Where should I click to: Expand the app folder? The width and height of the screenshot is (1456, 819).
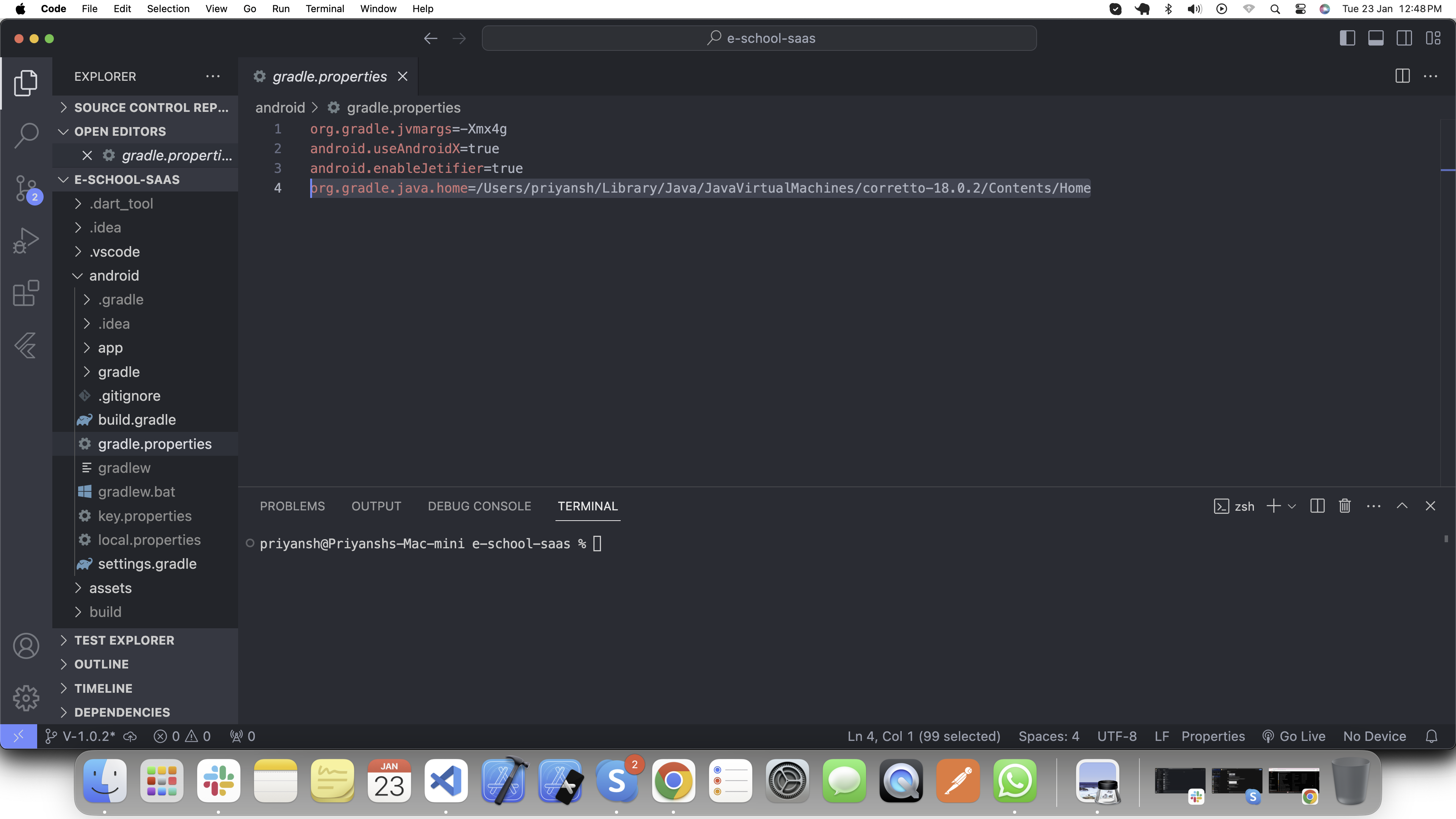pos(110,348)
